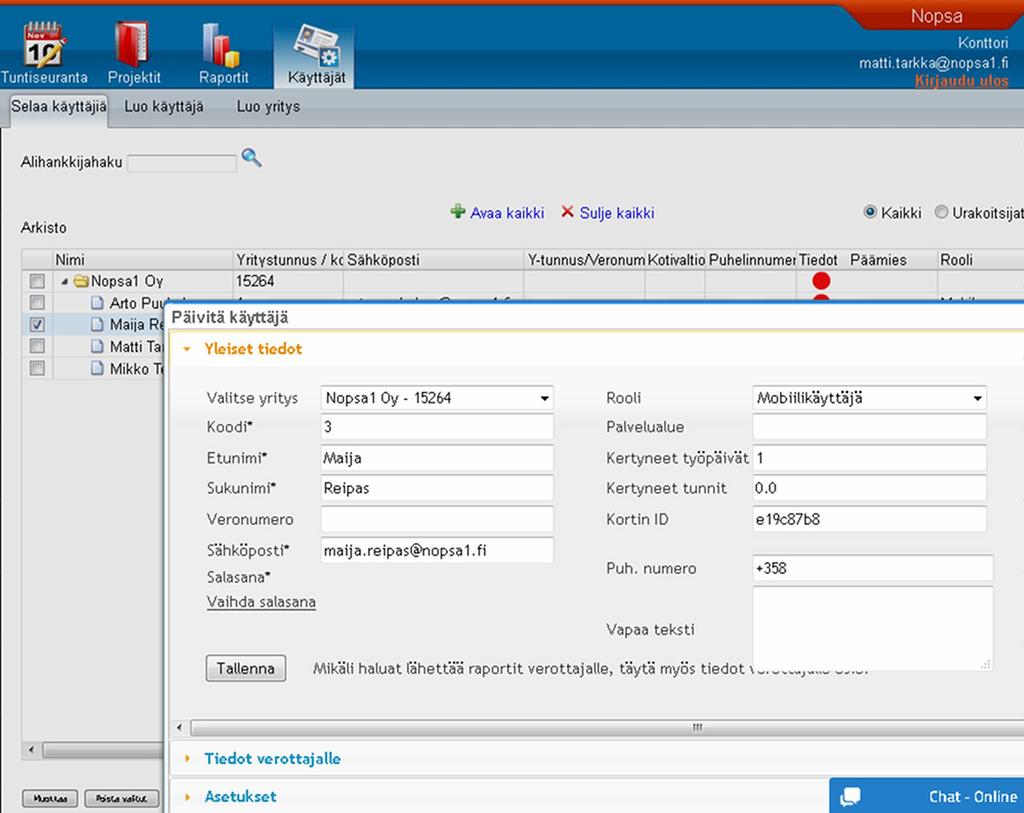1024x813 pixels.
Task: Open the Tuntiseuranta calendar icon
Action: coord(44,44)
